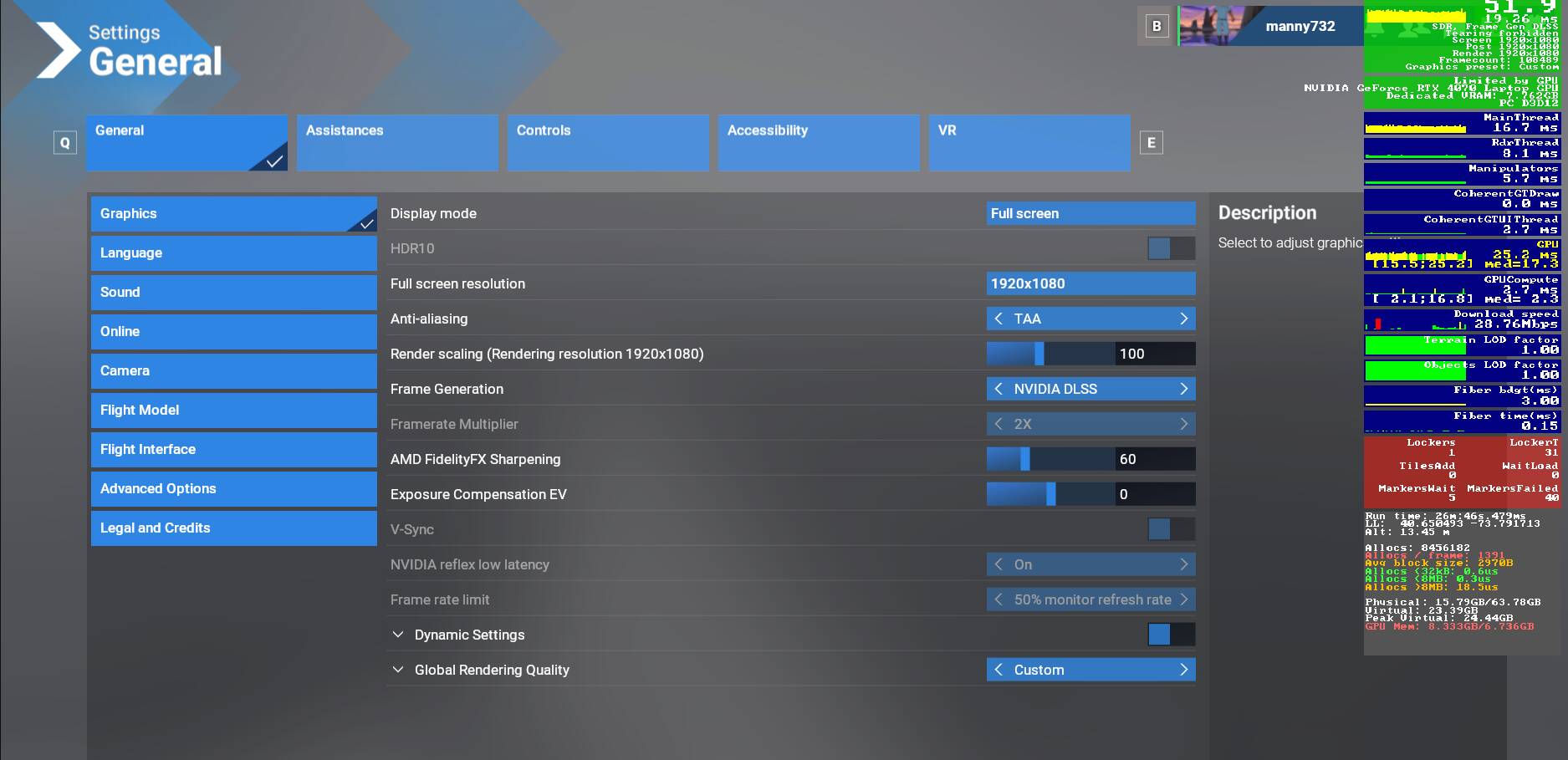Open the Flight Interface category

tap(234, 450)
